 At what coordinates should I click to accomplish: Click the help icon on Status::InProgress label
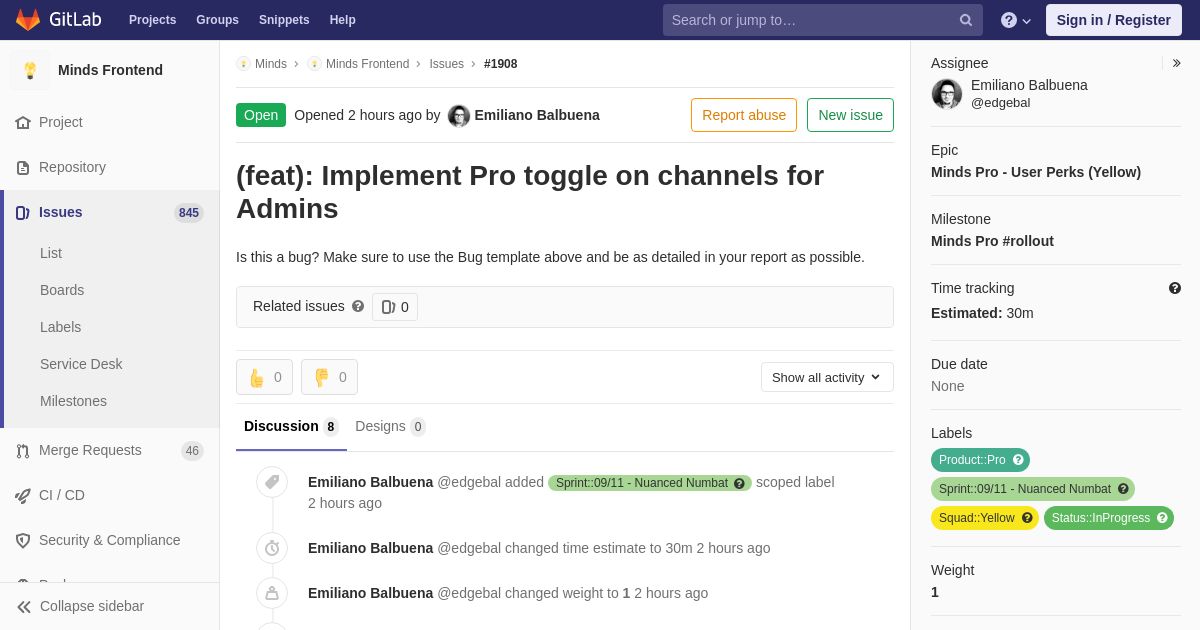point(1162,518)
